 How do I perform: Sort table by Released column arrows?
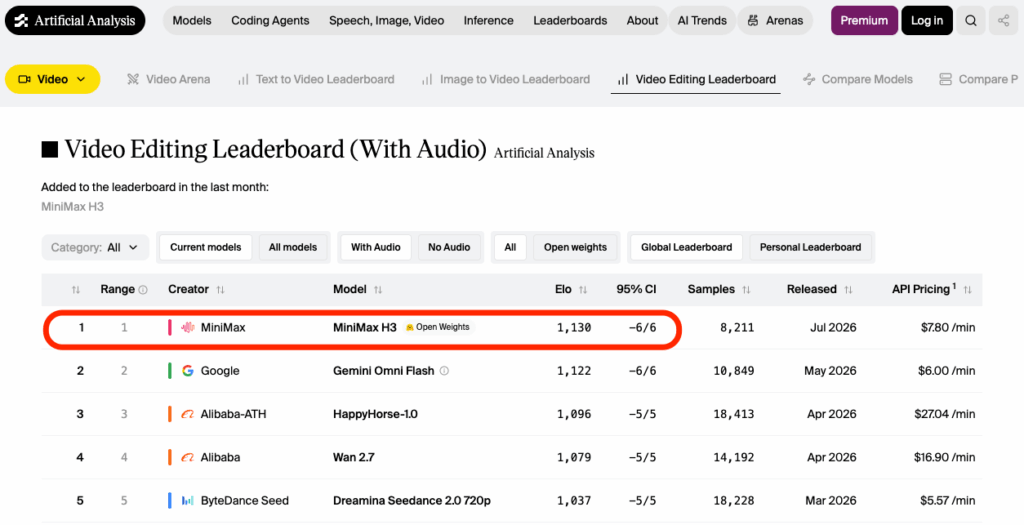(848, 289)
